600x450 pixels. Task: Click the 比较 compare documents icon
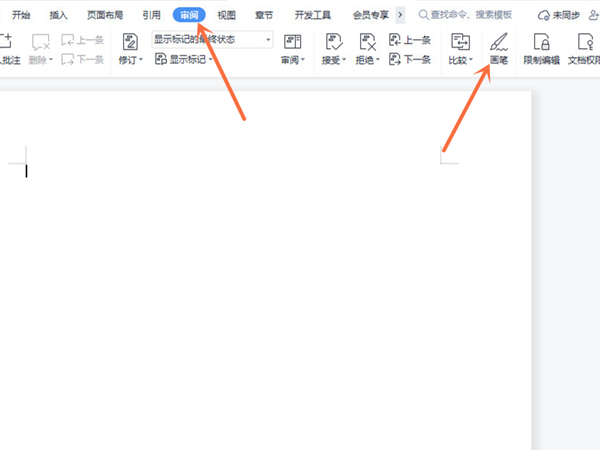tap(461, 42)
